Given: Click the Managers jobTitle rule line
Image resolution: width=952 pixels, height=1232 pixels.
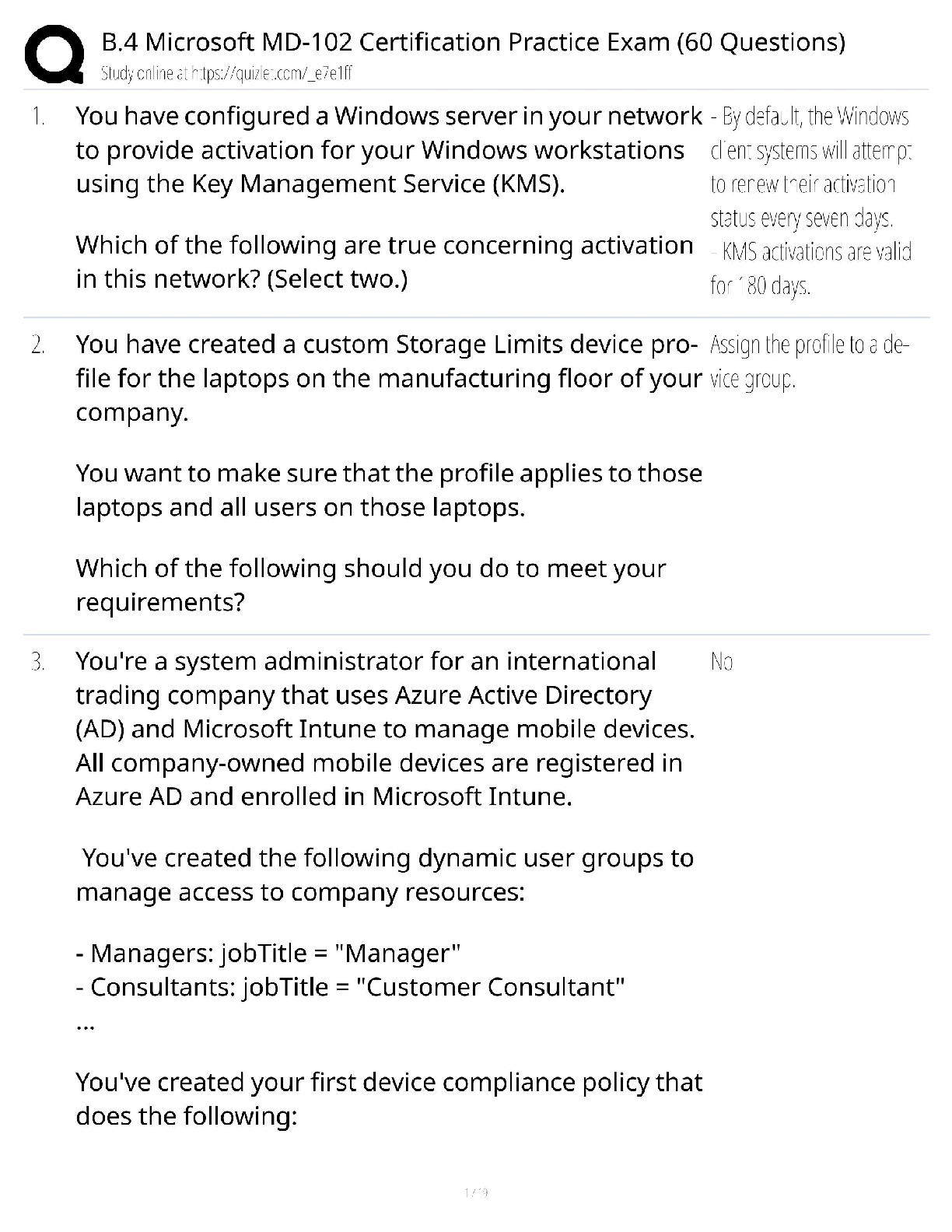Looking at the screenshot, I should pyautogui.click(x=268, y=953).
